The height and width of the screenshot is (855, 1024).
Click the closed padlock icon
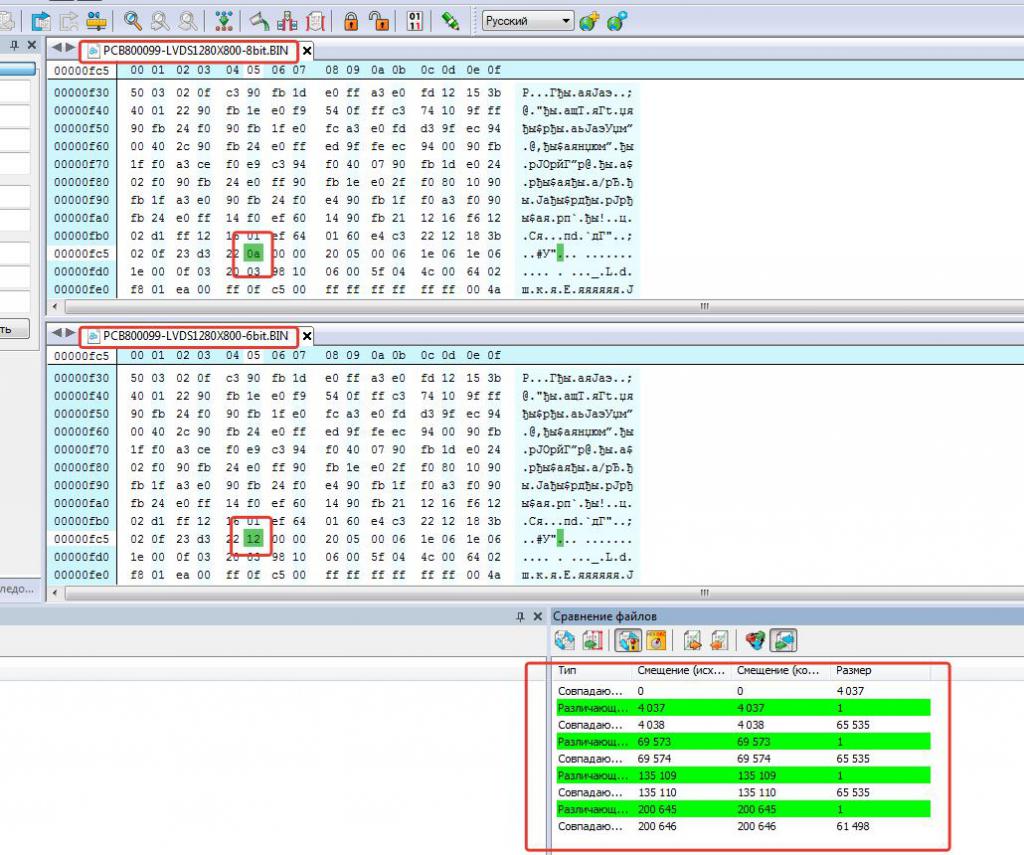(351, 20)
